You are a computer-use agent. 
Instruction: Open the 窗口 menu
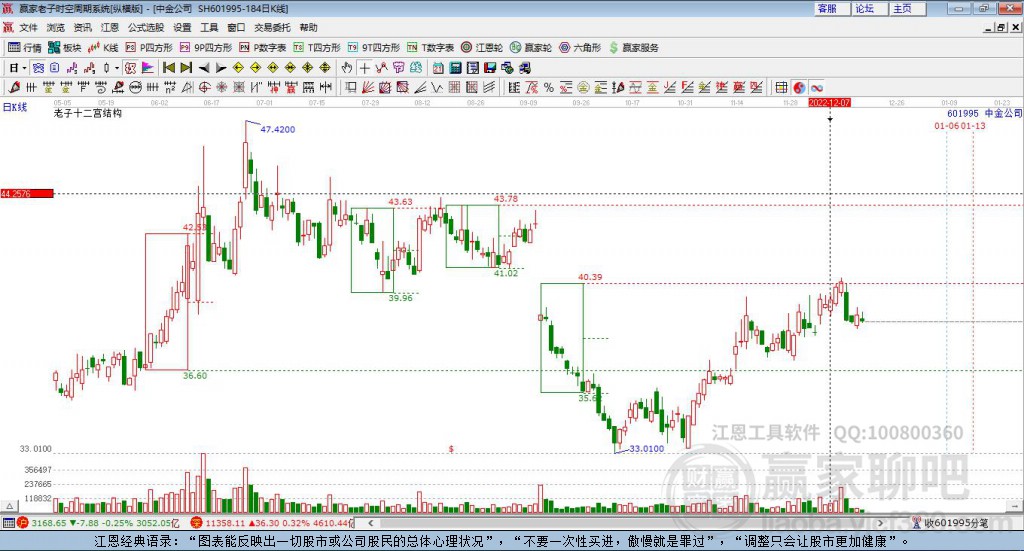point(236,27)
